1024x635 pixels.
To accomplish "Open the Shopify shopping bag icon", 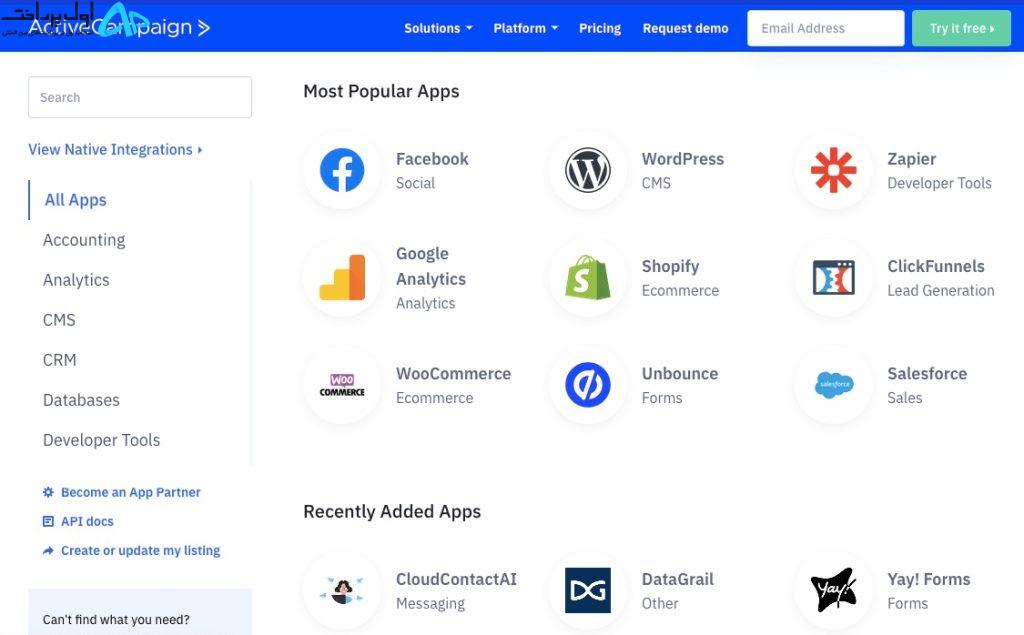I will coord(588,278).
